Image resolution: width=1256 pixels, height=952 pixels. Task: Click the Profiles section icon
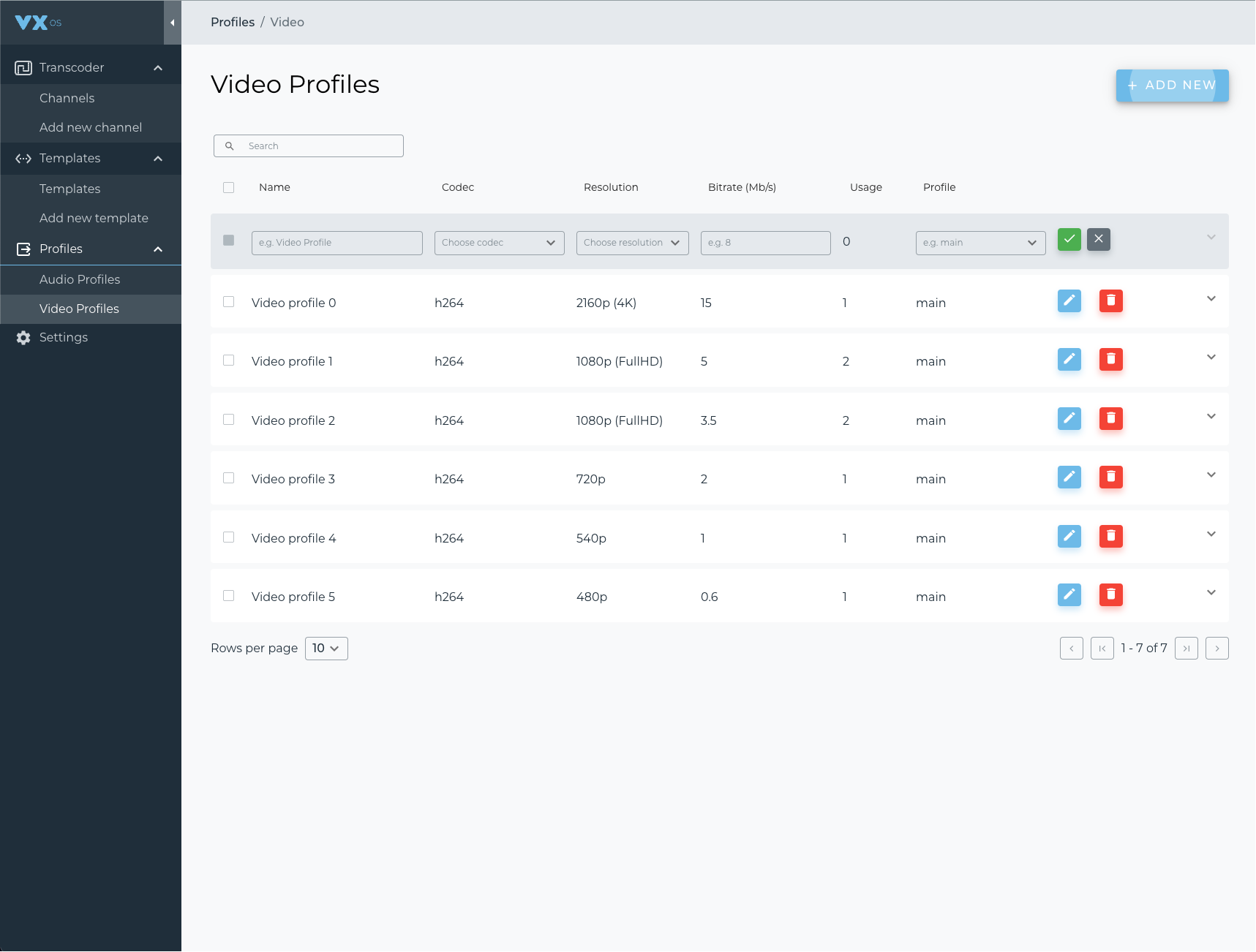click(x=23, y=249)
